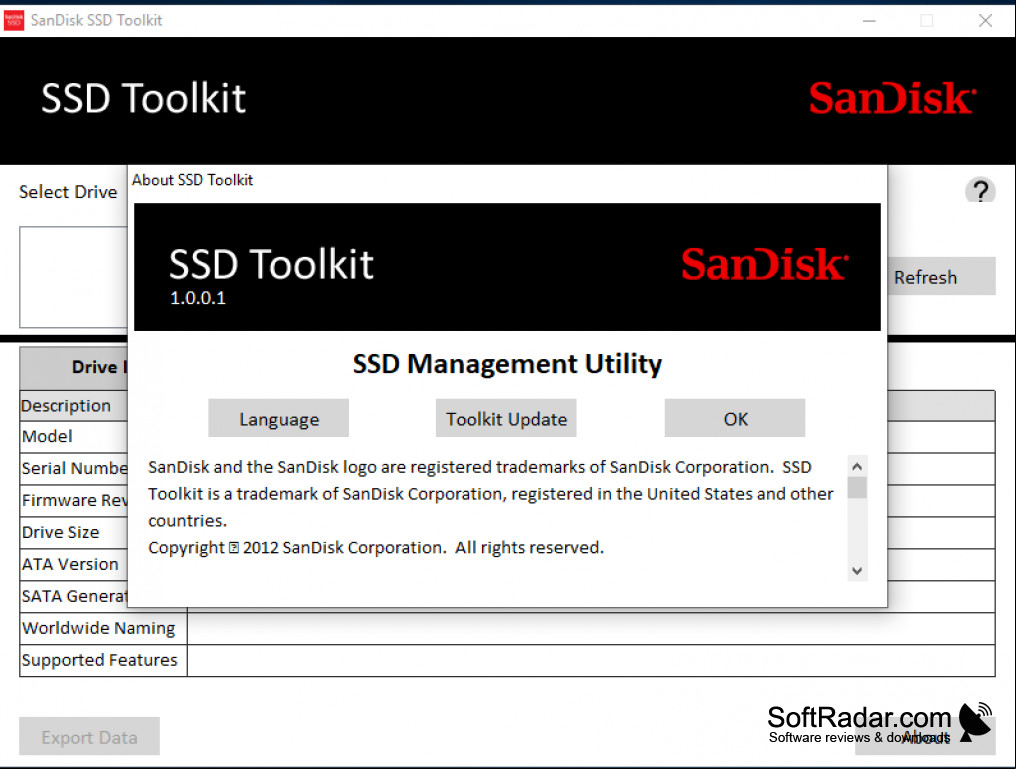Click the ATA Version row label

coord(70,564)
